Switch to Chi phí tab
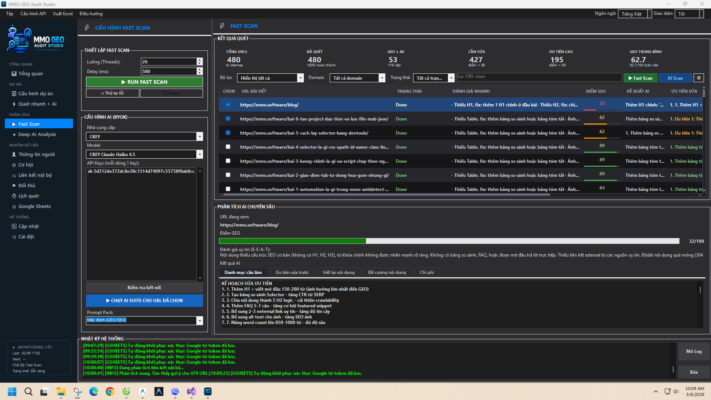Screen dimensions: 711x400 pyautogui.click(x=427, y=273)
